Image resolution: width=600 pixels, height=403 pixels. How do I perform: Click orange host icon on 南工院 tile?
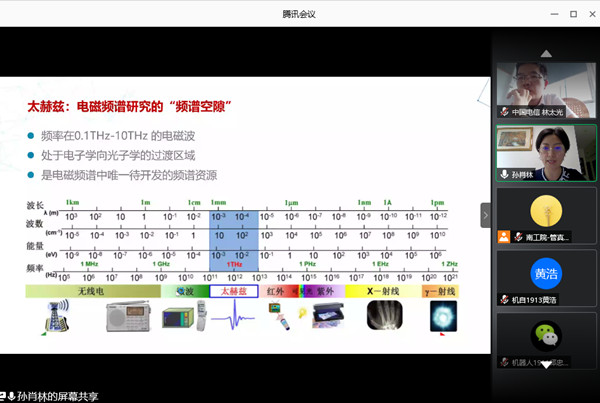coord(505,237)
